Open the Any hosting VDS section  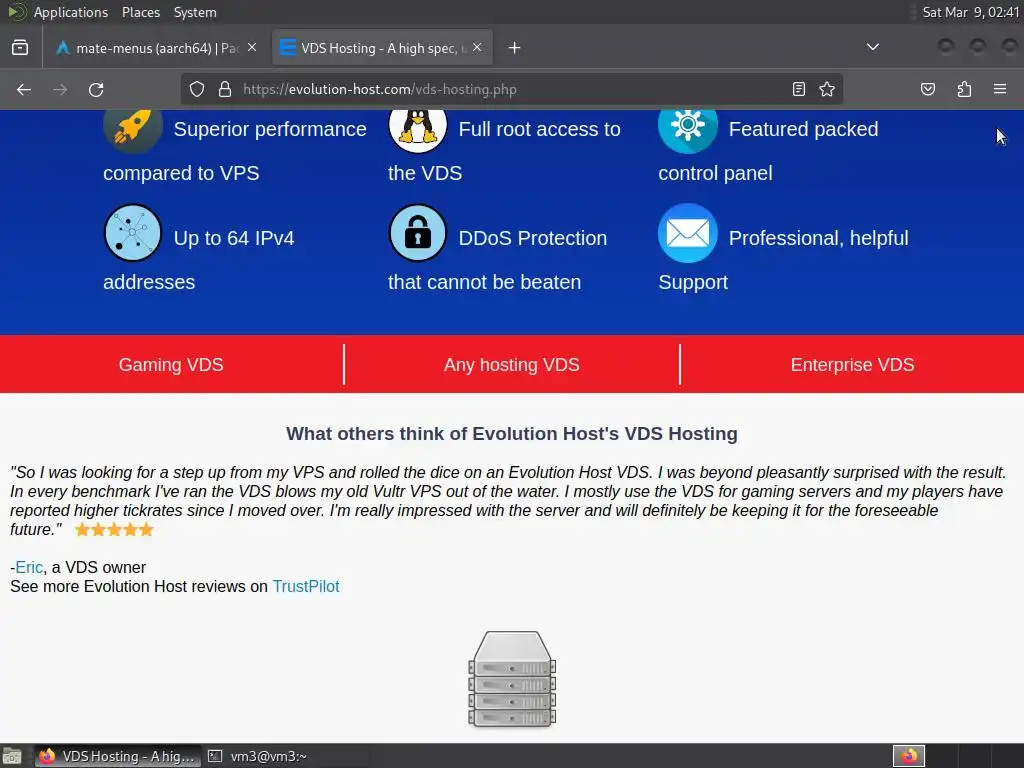click(512, 364)
